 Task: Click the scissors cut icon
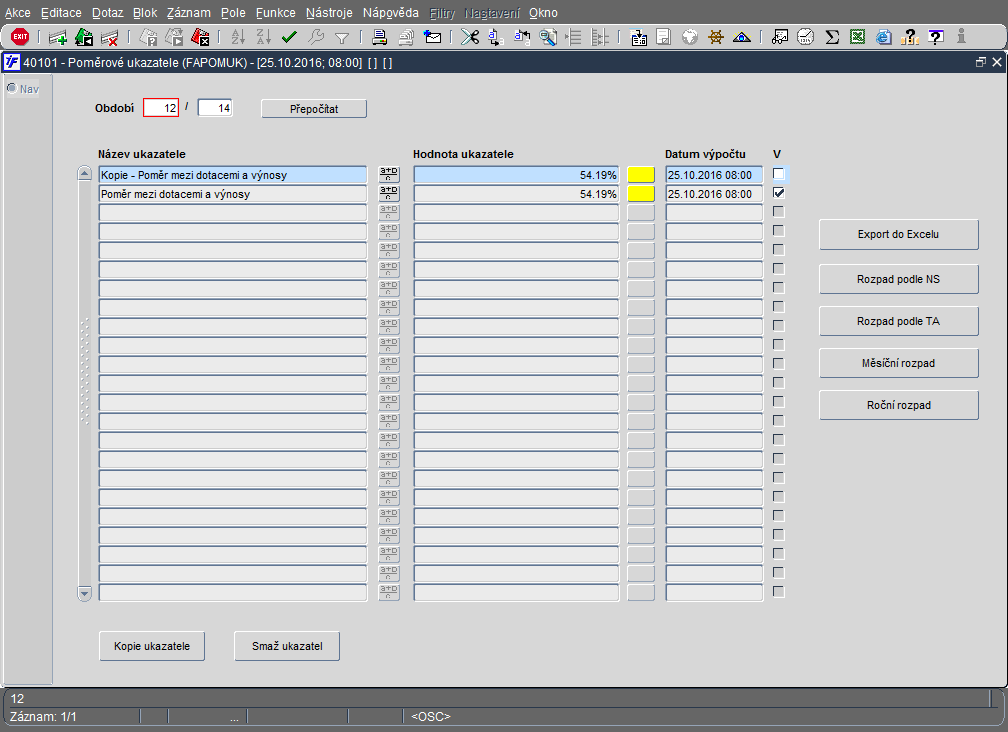point(470,37)
